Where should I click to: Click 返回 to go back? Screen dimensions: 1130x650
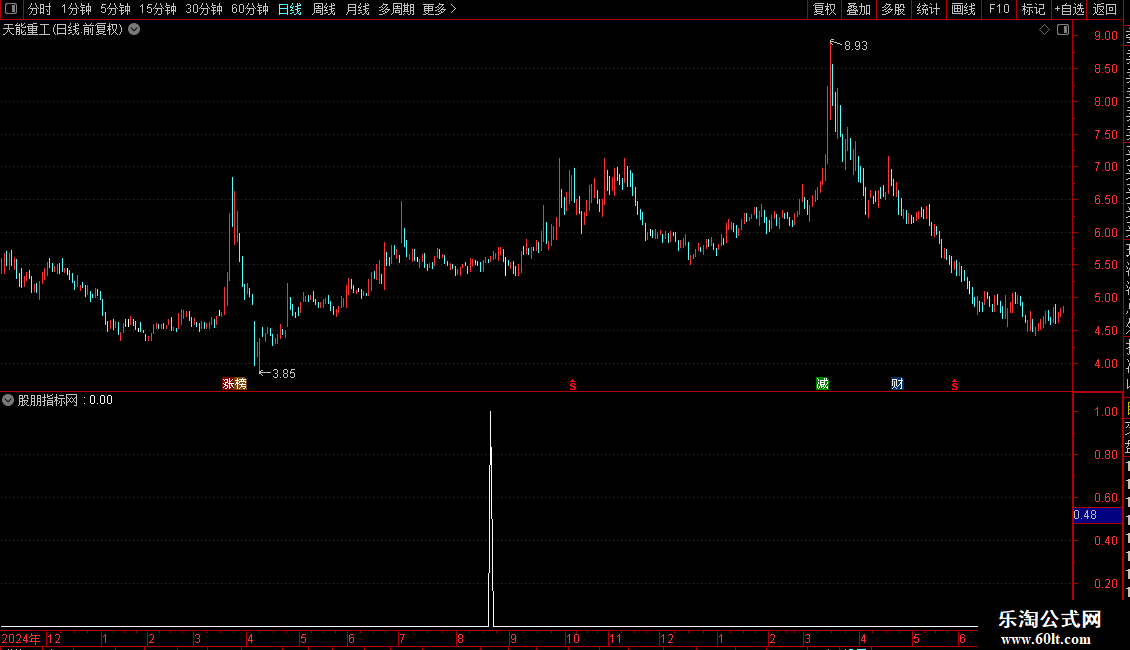point(1105,9)
